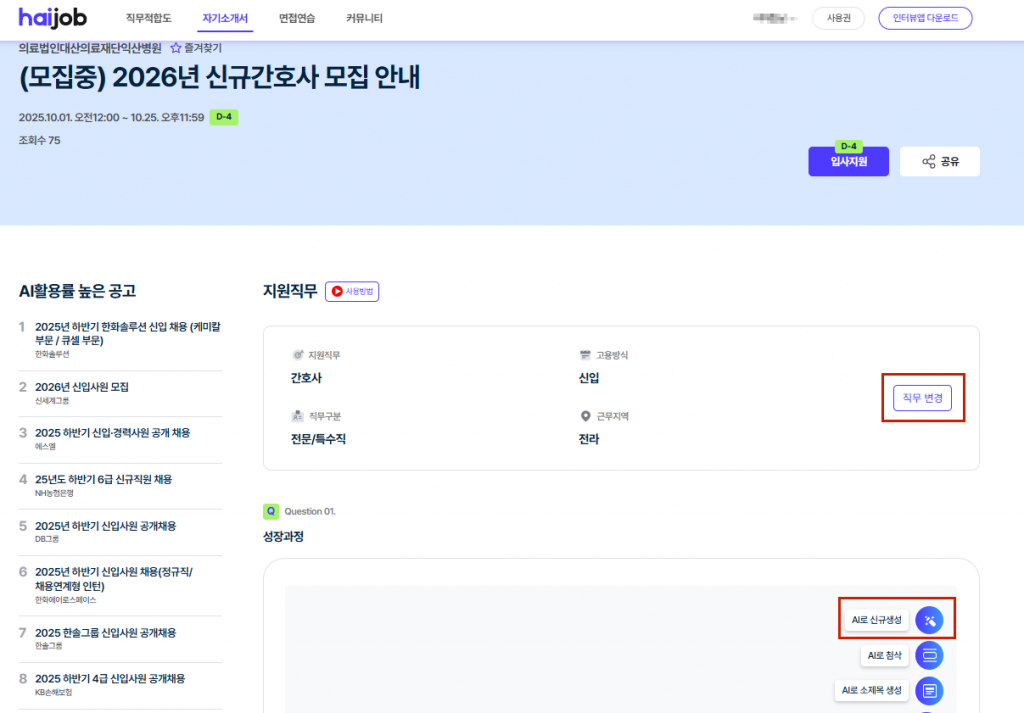Toggle the 즐겨찾기 star favorite

(176, 47)
